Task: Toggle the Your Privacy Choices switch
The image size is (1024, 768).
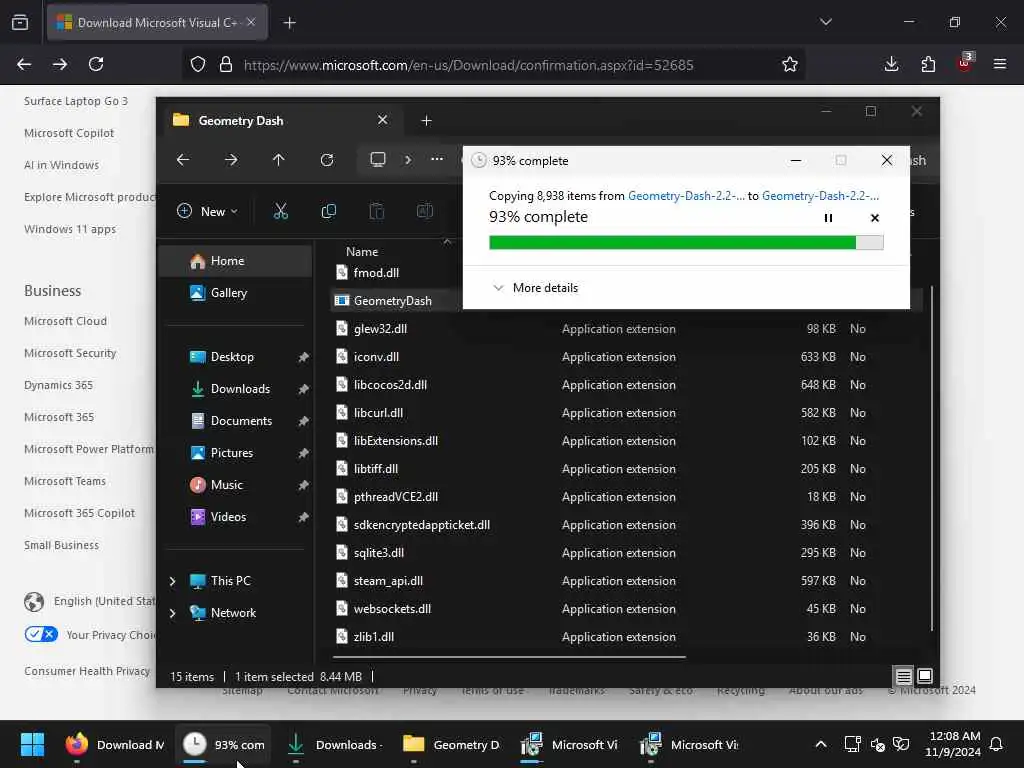Action: pyautogui.click(x=41, y=634)
